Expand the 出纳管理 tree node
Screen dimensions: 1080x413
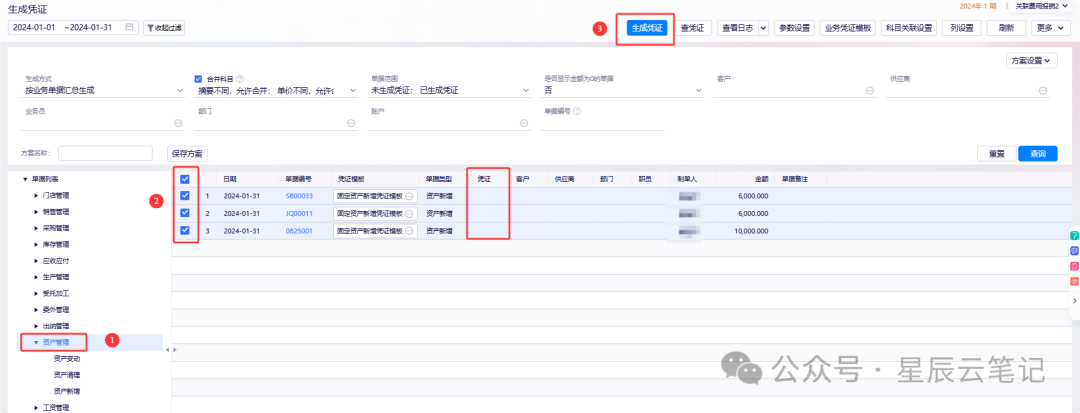pyautogui.click(x=37, y=326)
